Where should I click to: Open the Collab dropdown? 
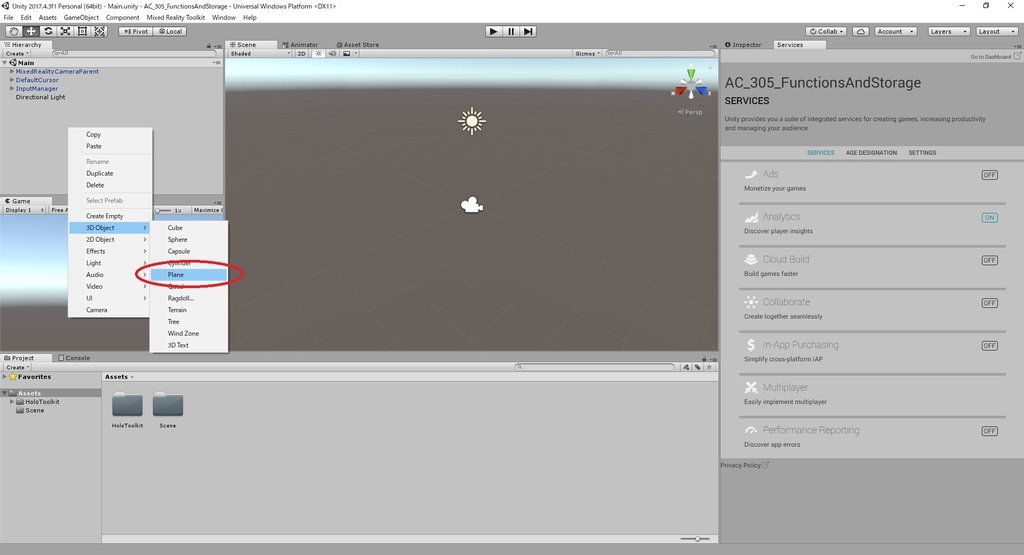(827, 31)
